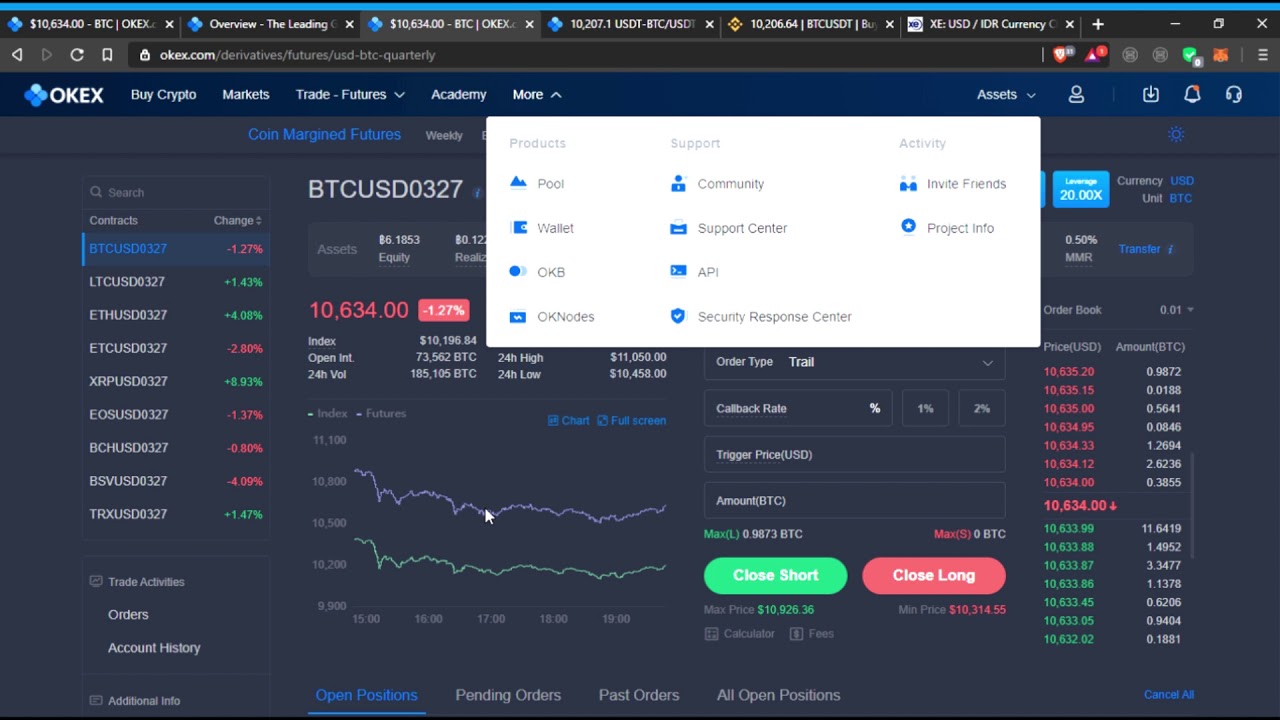Open Invite Friends entry
Screen dimensions: 1280x720
tap(953, 184)
